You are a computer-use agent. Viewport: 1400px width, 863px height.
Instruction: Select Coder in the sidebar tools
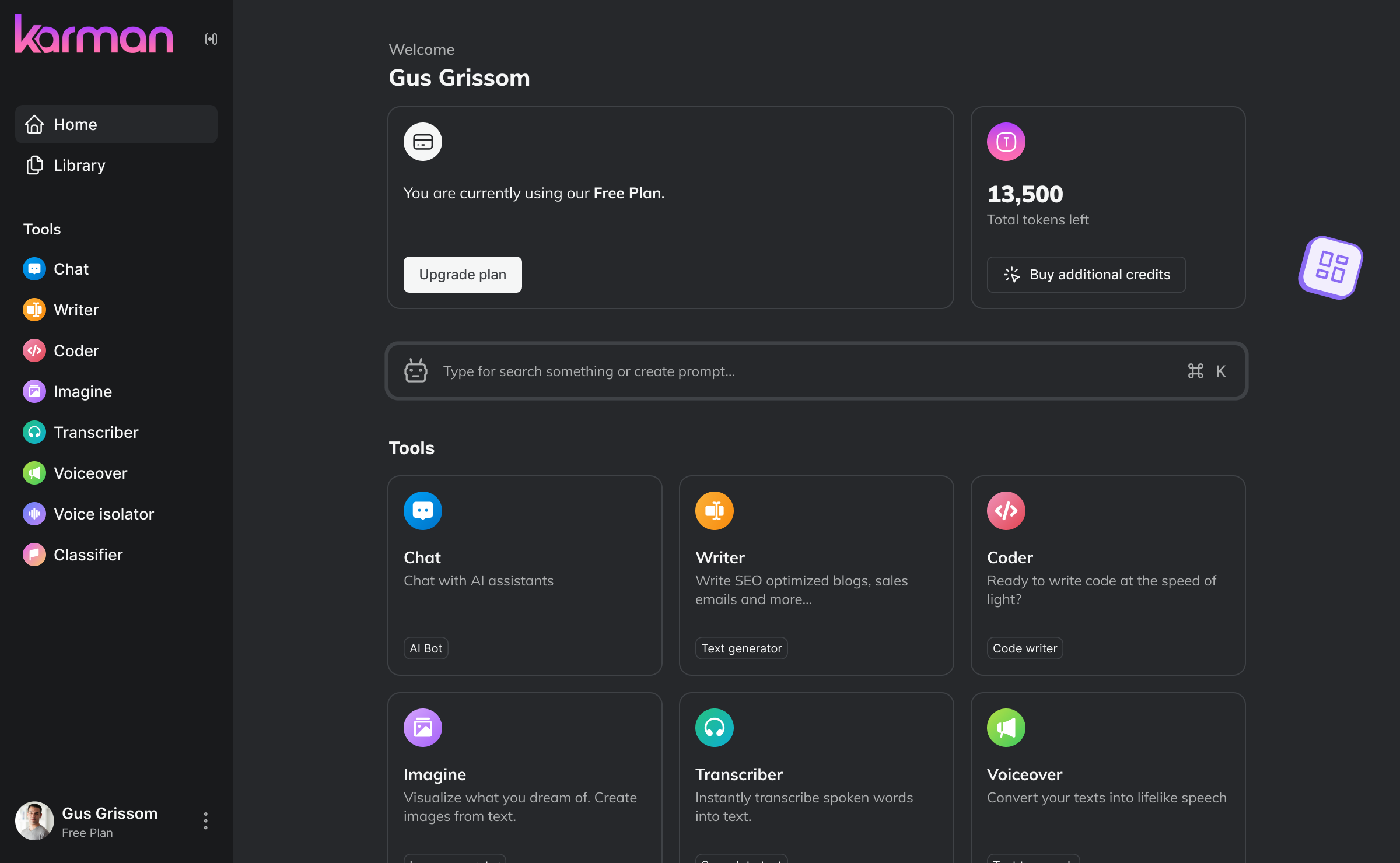(76, 351)
